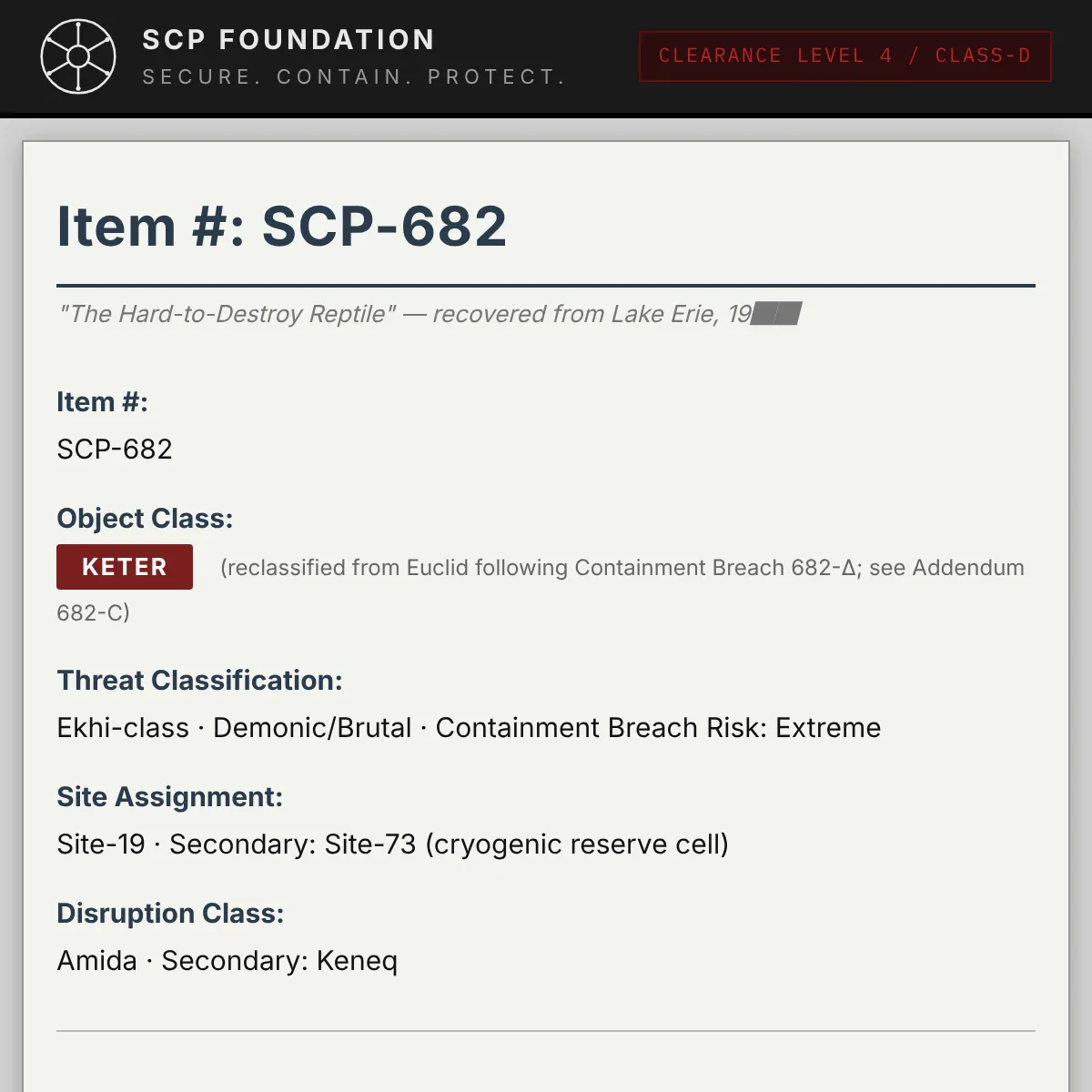Click the Clearance Level 4 badge
Viewport: 1092px width, 1092px height.
845,56
